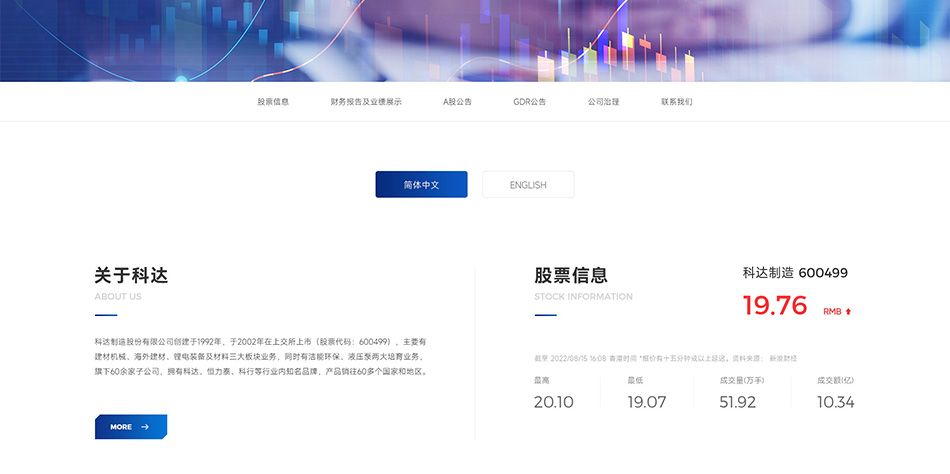Image resolution: width=950 pixels, height=474 pixels.
Task: Select the 科达制造 600499 stock title
Action: (x=795, y=273)
